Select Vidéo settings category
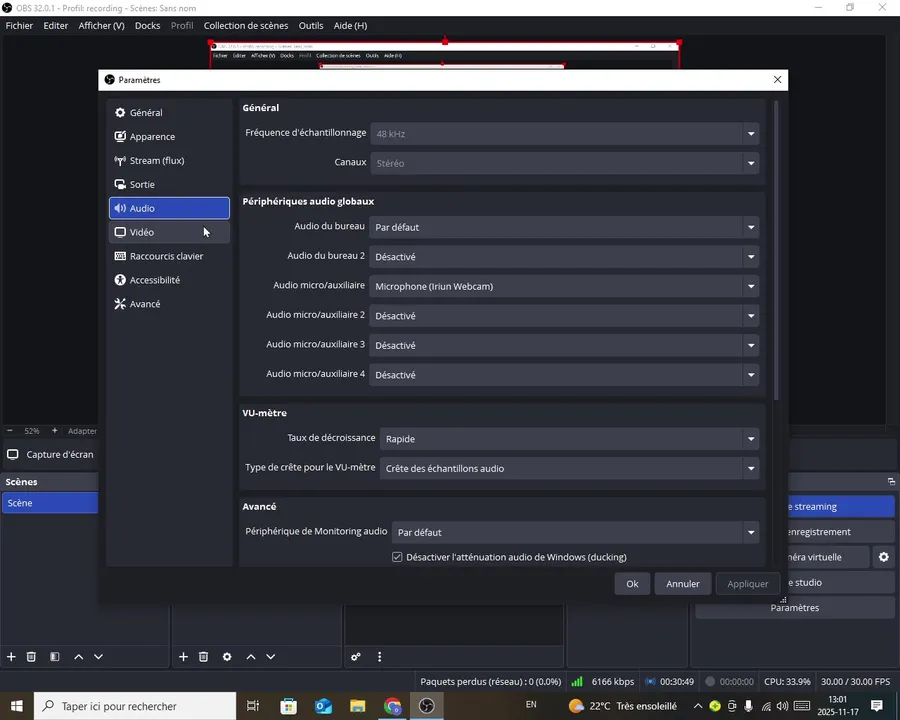Image resolution: width=900 pixels, height=720 pixels. (x=169, y=232)
